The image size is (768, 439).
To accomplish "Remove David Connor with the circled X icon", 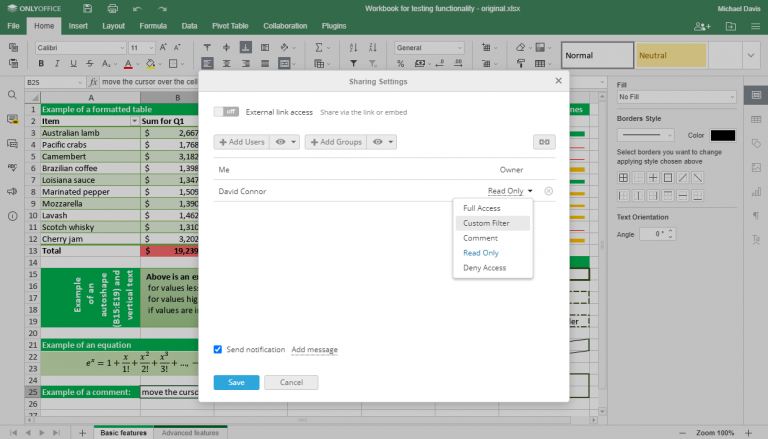I will 549,190.
